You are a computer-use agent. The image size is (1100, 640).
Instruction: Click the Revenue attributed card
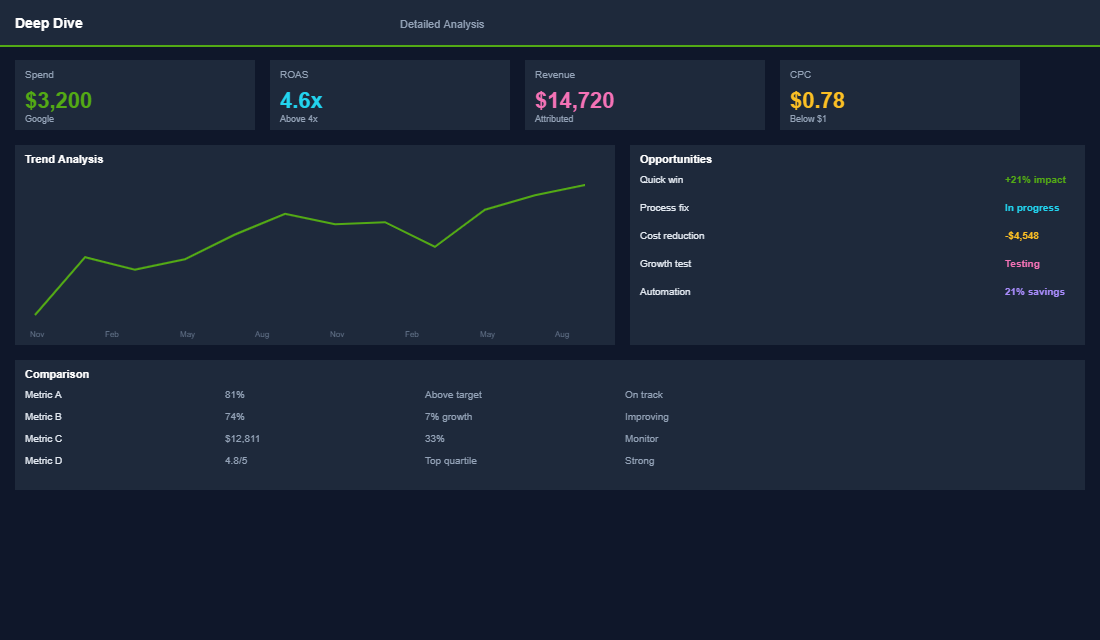click(x=644, y=95)
